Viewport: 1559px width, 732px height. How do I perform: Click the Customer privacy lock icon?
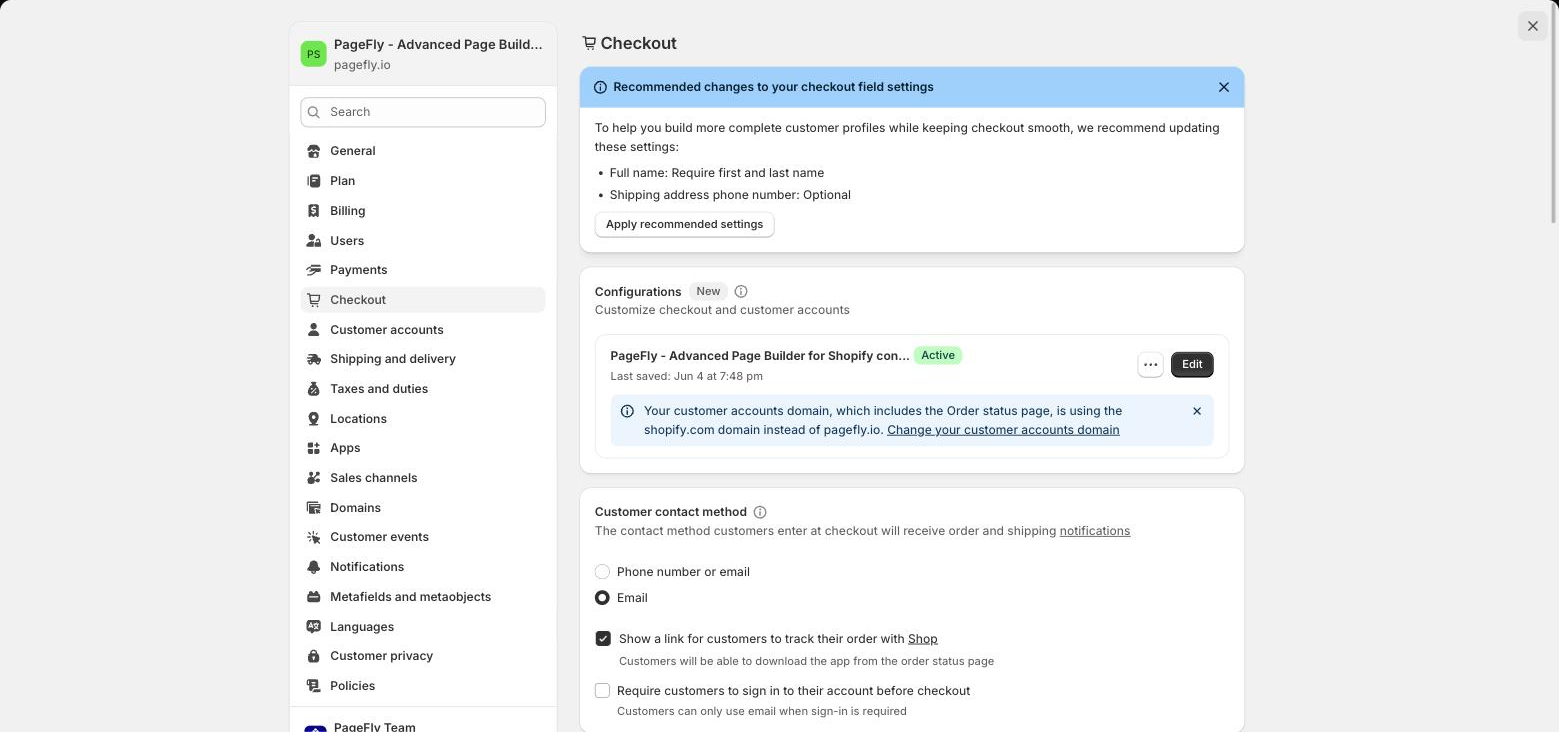pyautogui.click(x=314, y=656)
